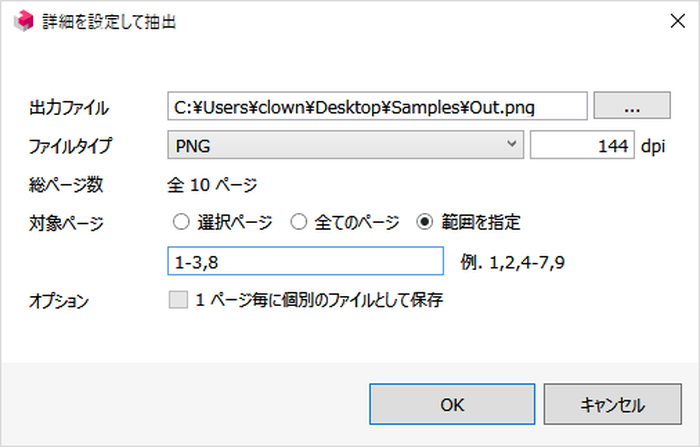This screenshot has height=447, width=700.
Task: Click the example text 例. 1,2,4-7,9
Action: click(x=512, y=262)
